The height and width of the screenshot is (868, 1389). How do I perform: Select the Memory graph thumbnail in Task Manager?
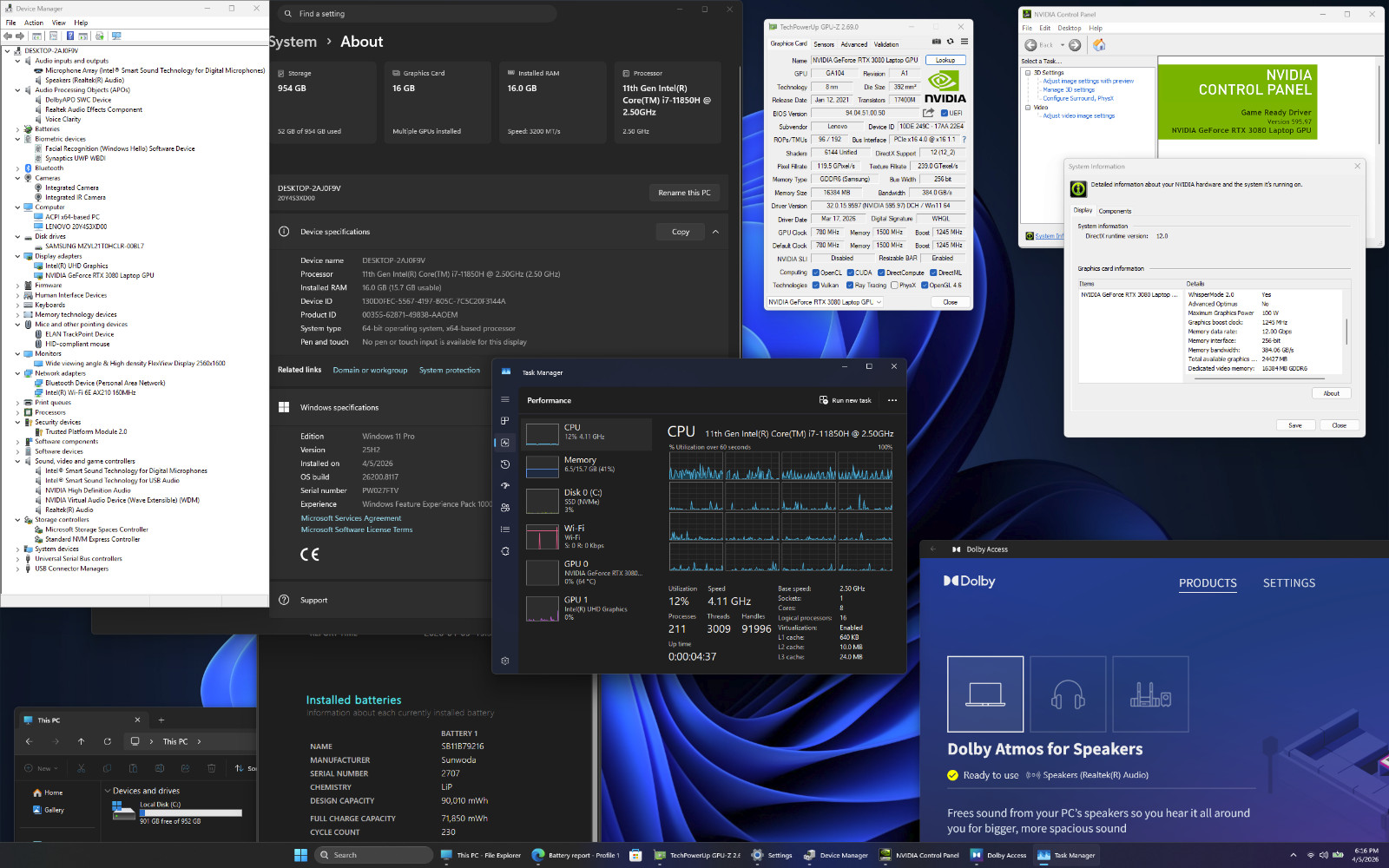pyautogui.click(x=543, y=467)
